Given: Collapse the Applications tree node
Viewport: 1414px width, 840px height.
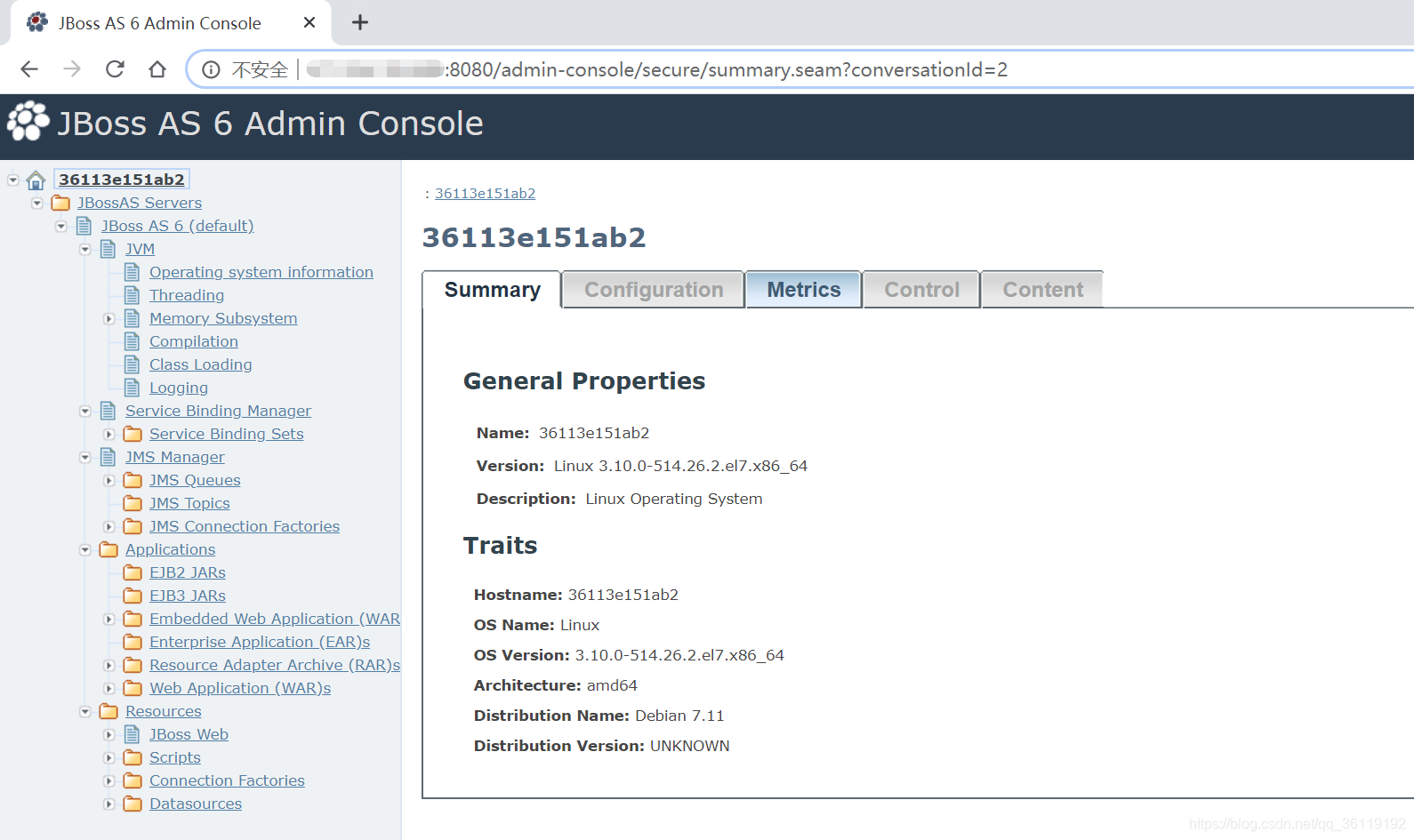Looking at the screenshot, I should coord(85,549).
